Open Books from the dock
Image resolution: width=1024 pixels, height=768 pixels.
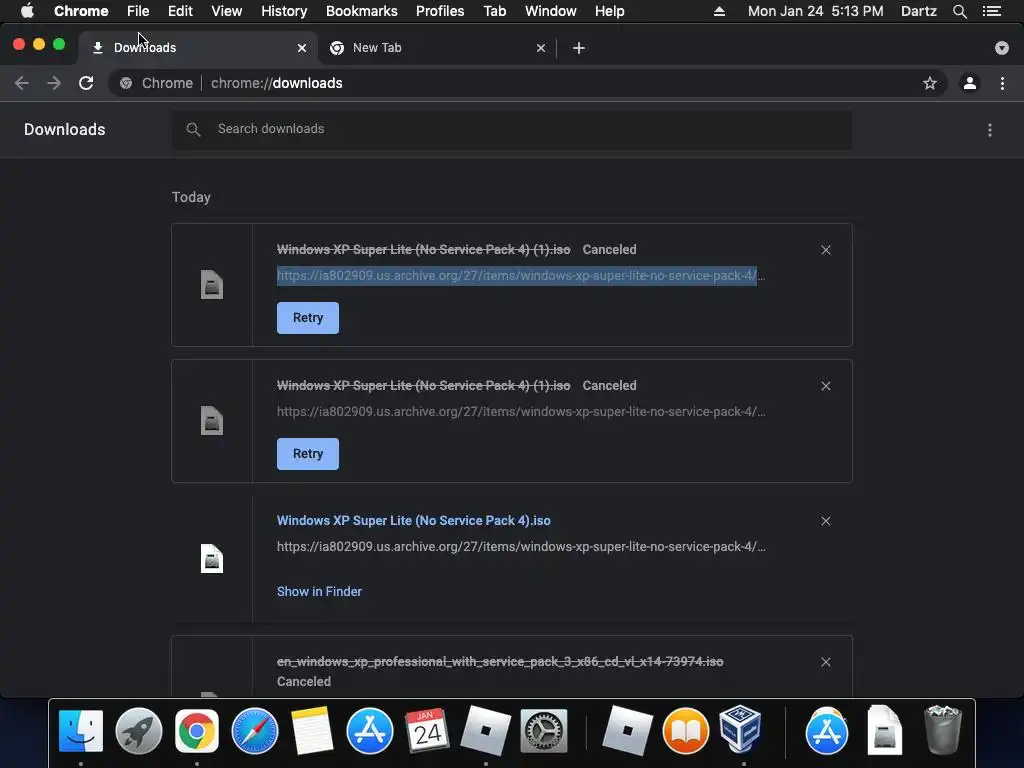[x=685, y=731]
